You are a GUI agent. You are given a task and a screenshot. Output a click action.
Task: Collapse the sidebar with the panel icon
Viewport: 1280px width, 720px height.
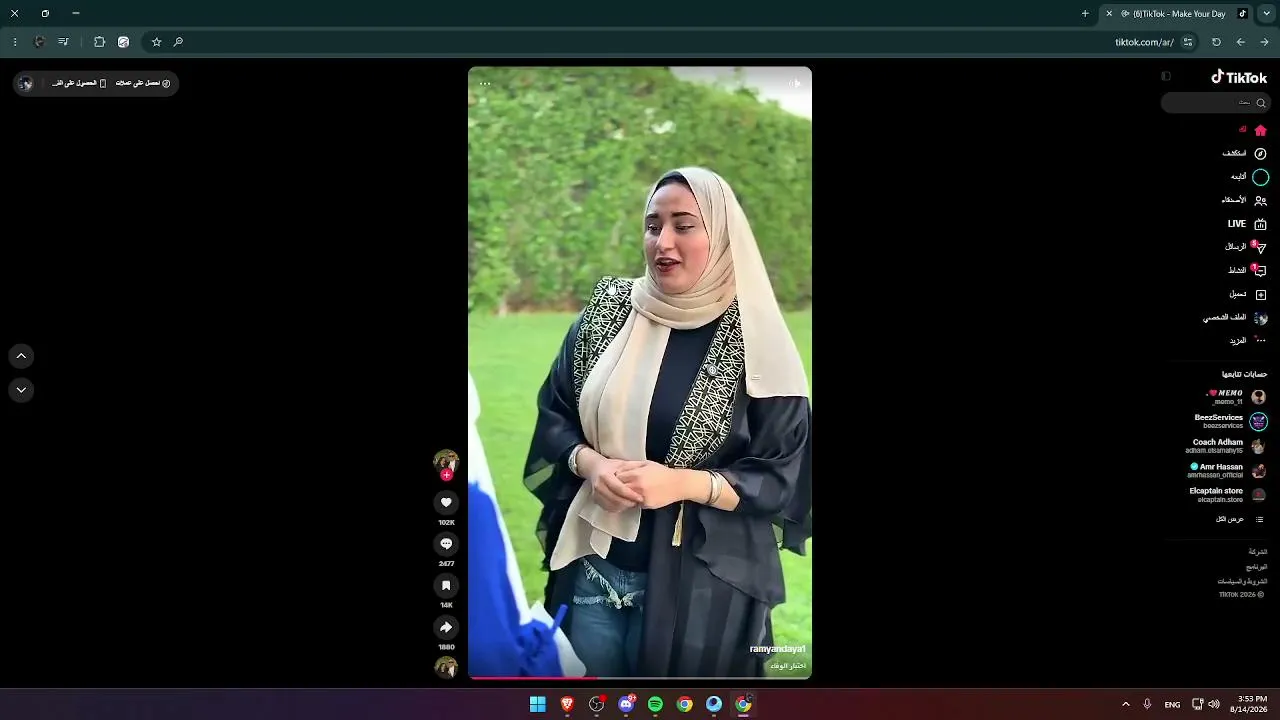tap(1166, 76)
